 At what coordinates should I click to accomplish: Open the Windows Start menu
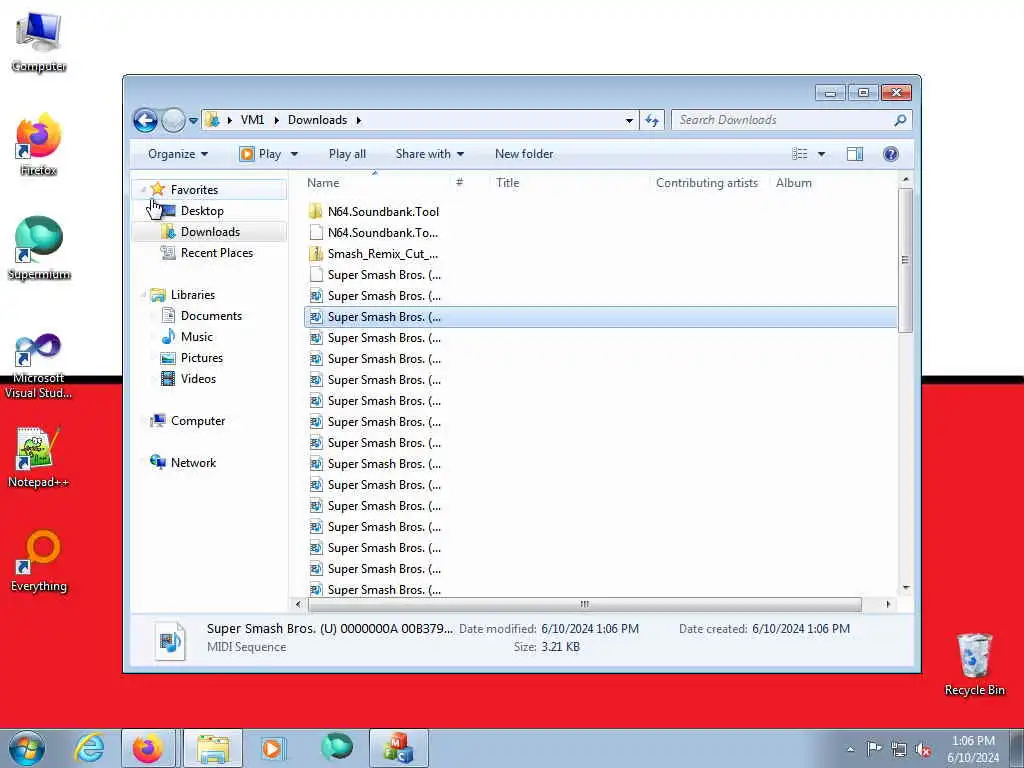[27, 748]
